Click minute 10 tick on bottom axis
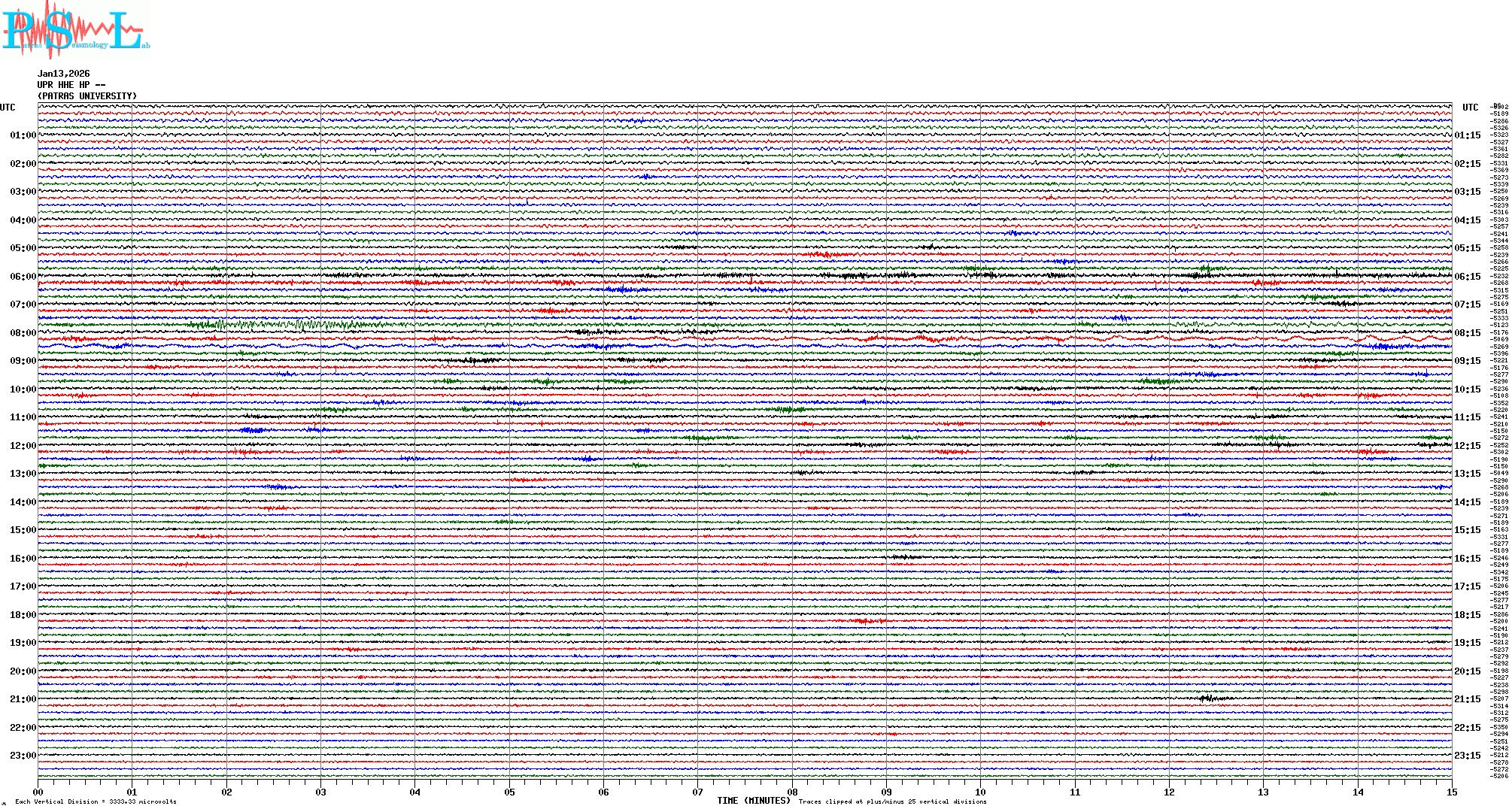The width and height of the screenshot is (1512, 812). 980,792
